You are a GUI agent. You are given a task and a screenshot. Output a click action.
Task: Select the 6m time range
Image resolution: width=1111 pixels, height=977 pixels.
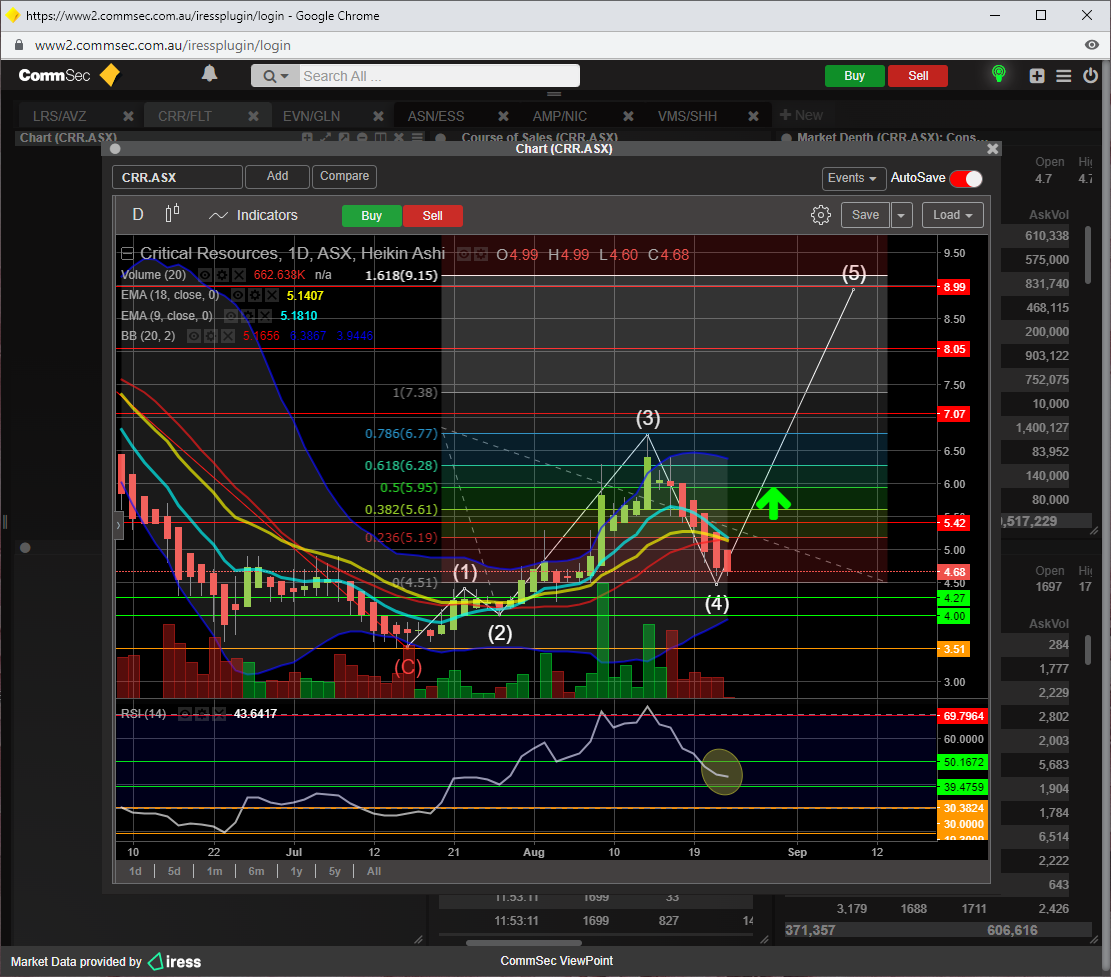point(256,871)
